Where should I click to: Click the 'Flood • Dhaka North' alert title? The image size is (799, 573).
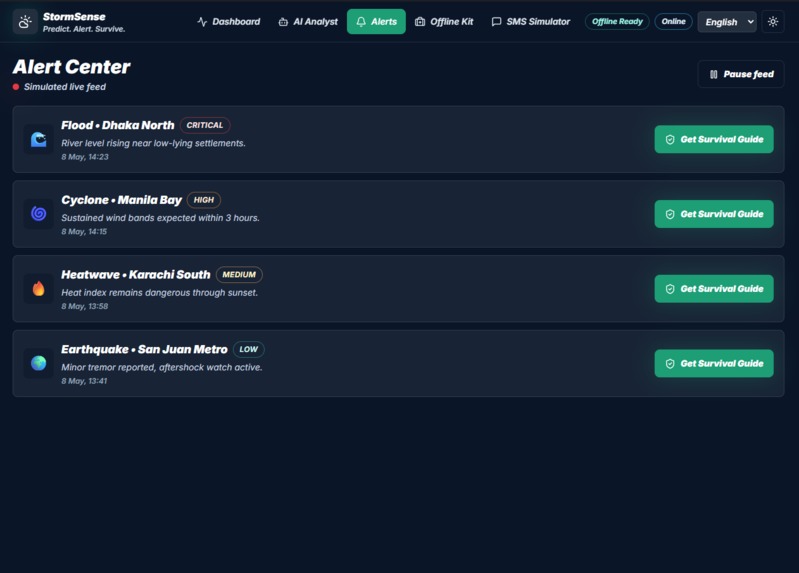118,125
